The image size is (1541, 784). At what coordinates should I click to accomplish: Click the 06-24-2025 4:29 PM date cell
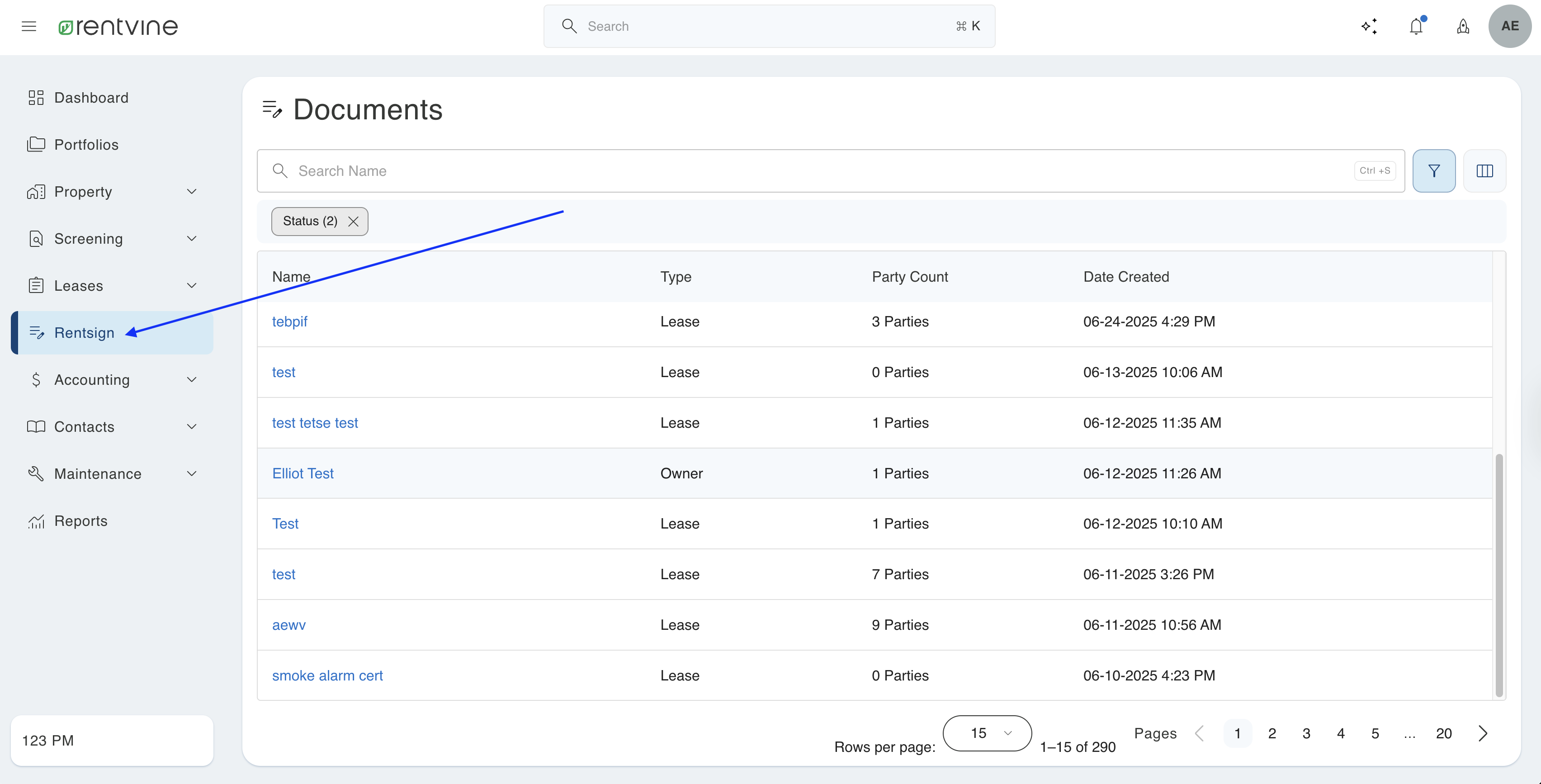pos(1149,322)
